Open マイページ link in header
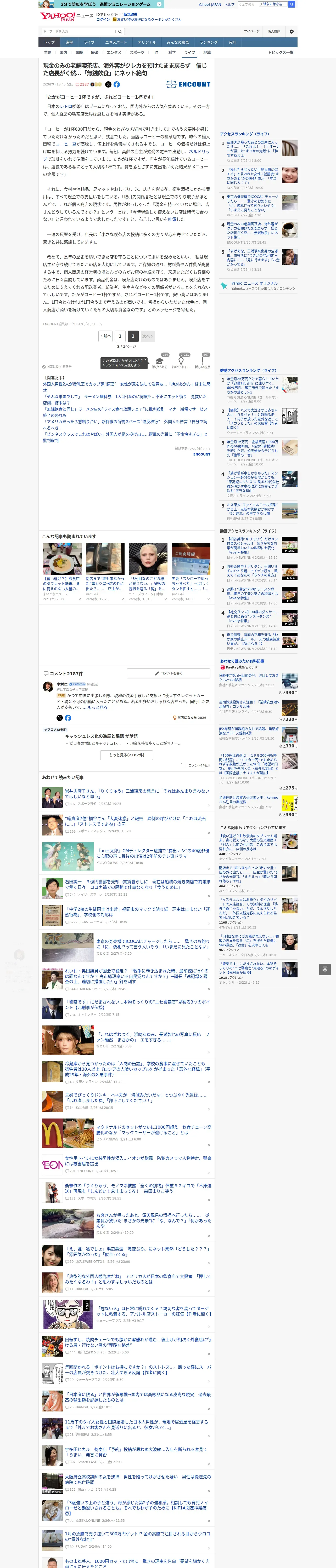The image size is (336, 1568). pyautogui.click(x=252, y=32)
